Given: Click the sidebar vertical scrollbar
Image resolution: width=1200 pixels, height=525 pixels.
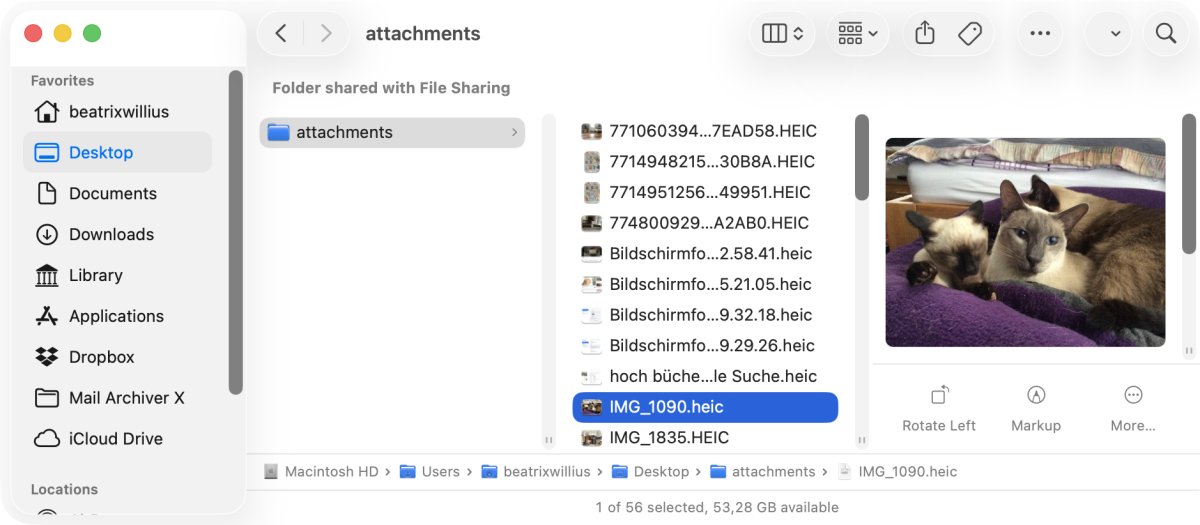Looking at the screenshot, I should click(x=236, y=231).
